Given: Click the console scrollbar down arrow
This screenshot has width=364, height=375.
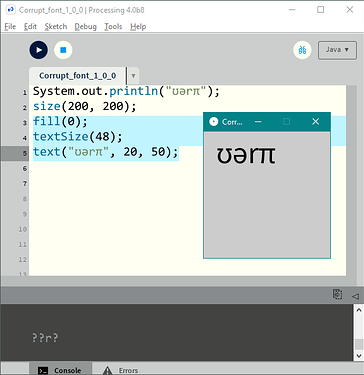Looking at the screenshot, I should (x=359, y=355).
